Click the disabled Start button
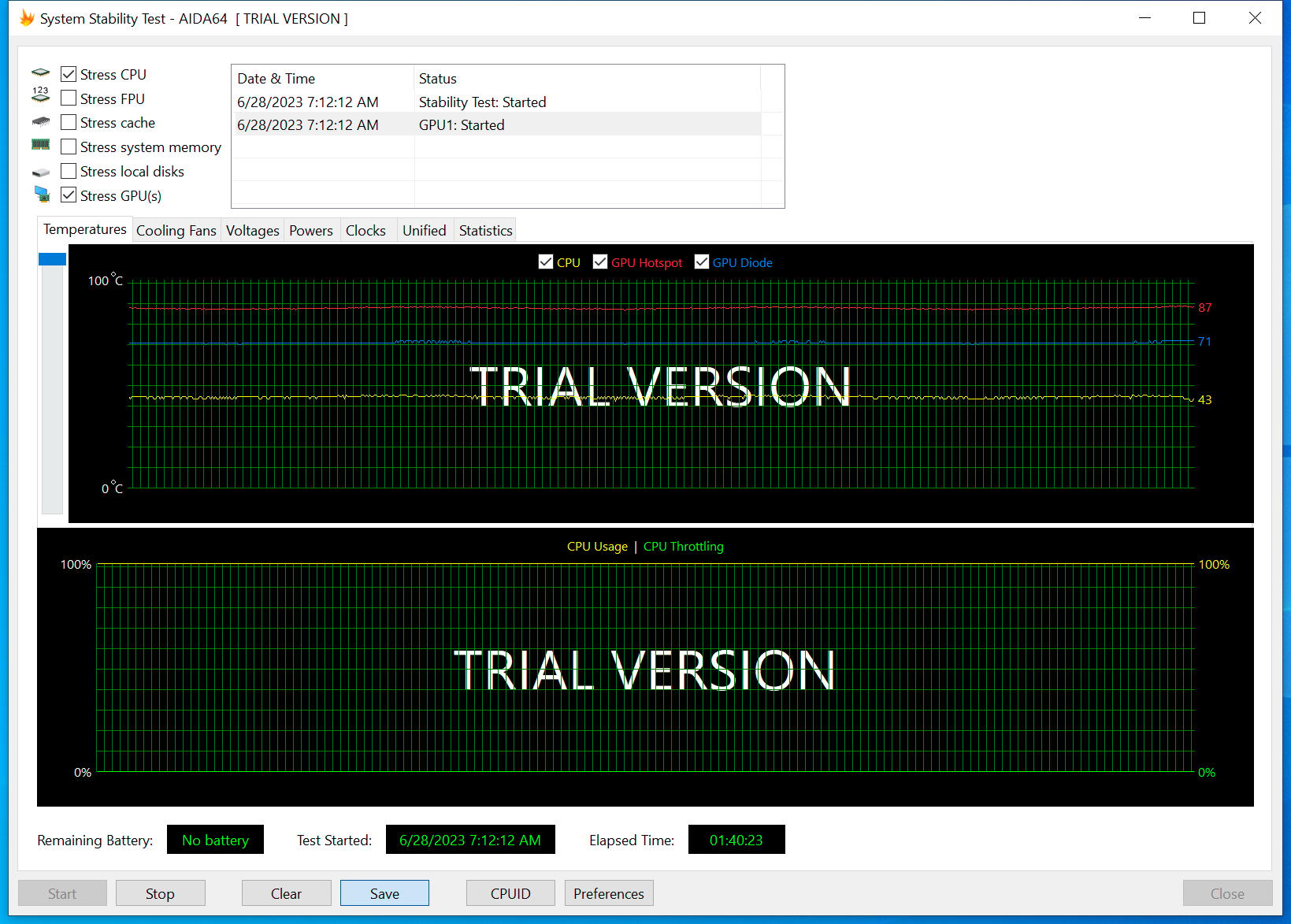1291x924 pixels. 62,893
